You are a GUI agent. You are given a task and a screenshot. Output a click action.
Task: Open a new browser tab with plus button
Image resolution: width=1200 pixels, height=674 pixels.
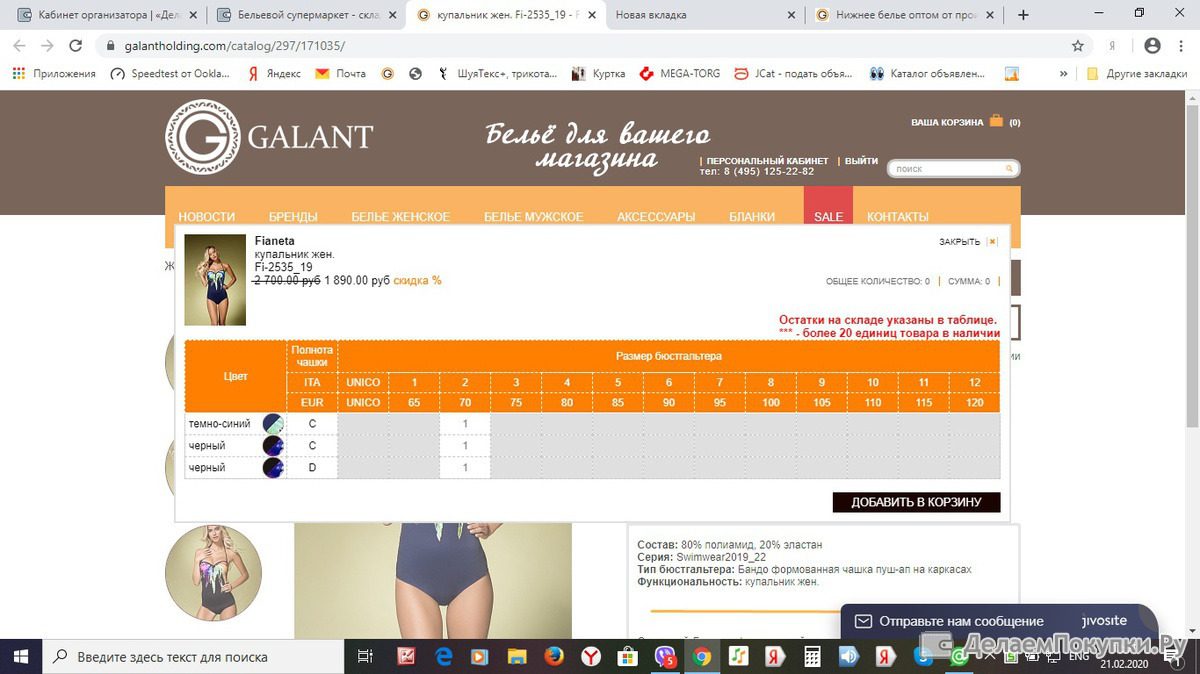pos(1023,15)
